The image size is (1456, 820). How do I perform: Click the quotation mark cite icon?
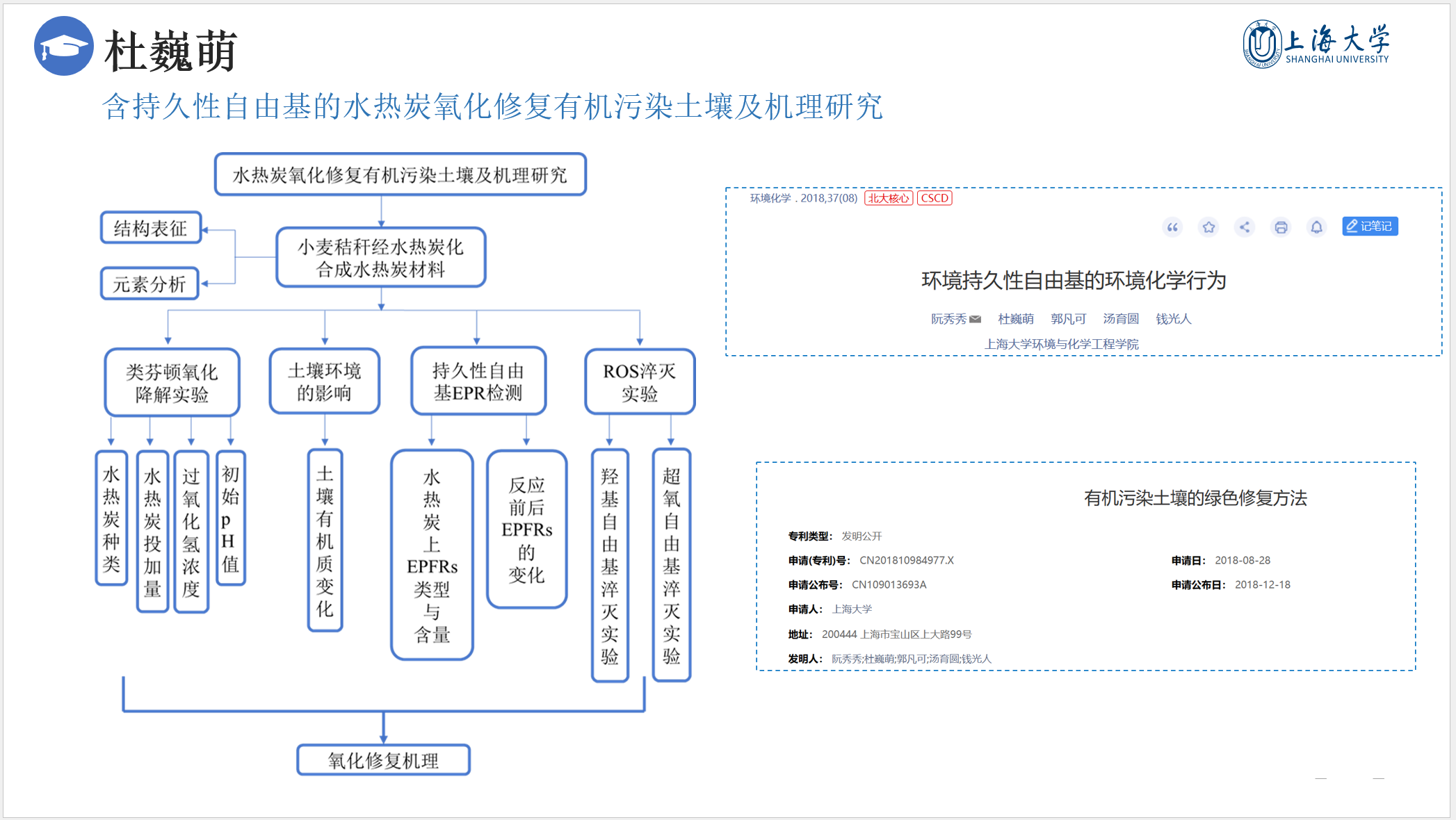[x=1172, y=227]
